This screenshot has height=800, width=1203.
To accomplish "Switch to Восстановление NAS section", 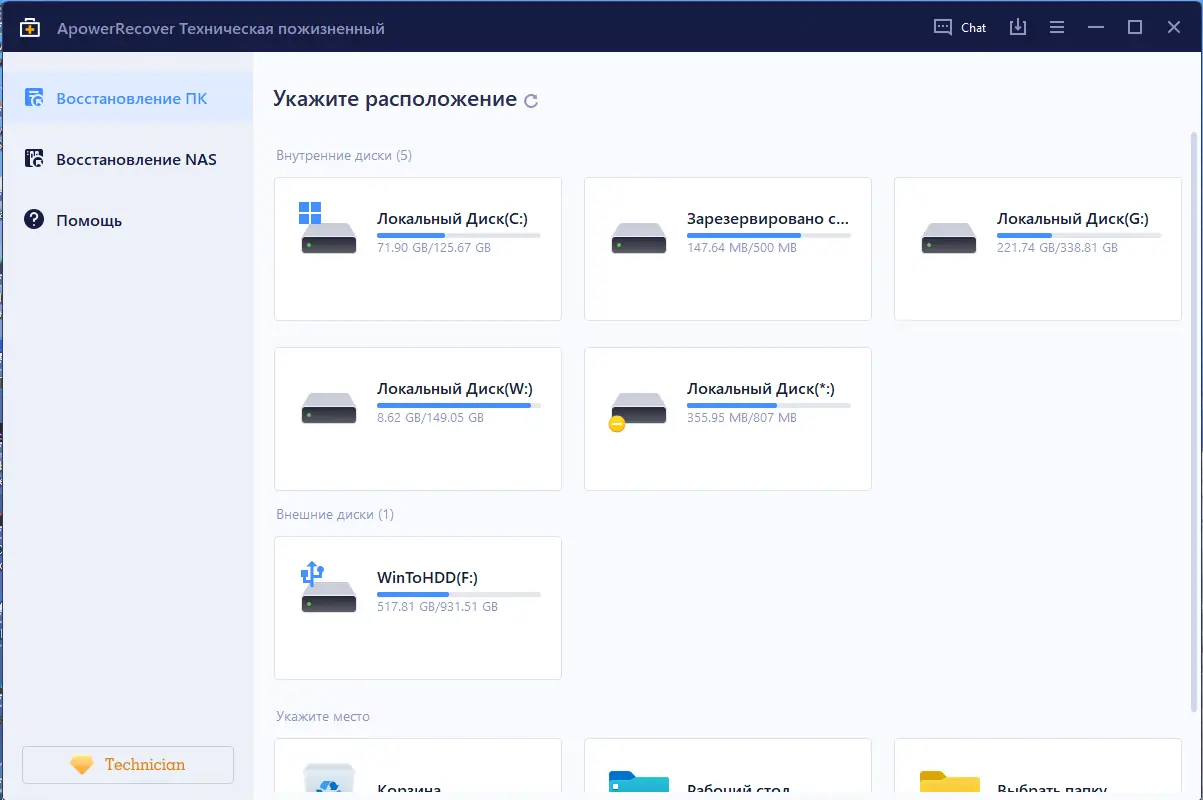I will pyautogui.click(x=136, y=159).
